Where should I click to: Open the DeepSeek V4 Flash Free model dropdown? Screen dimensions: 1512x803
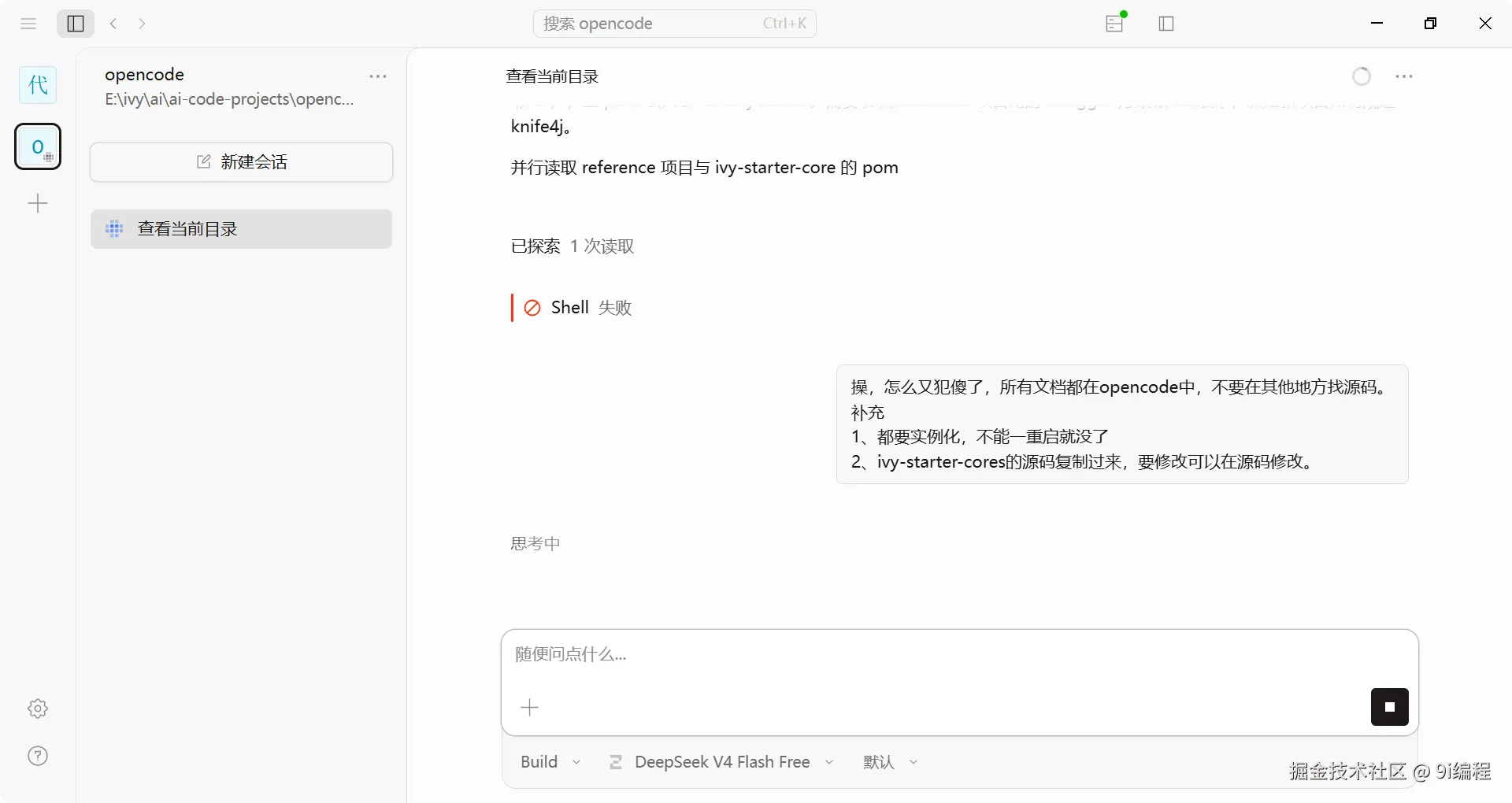click(x=721, y=762)
